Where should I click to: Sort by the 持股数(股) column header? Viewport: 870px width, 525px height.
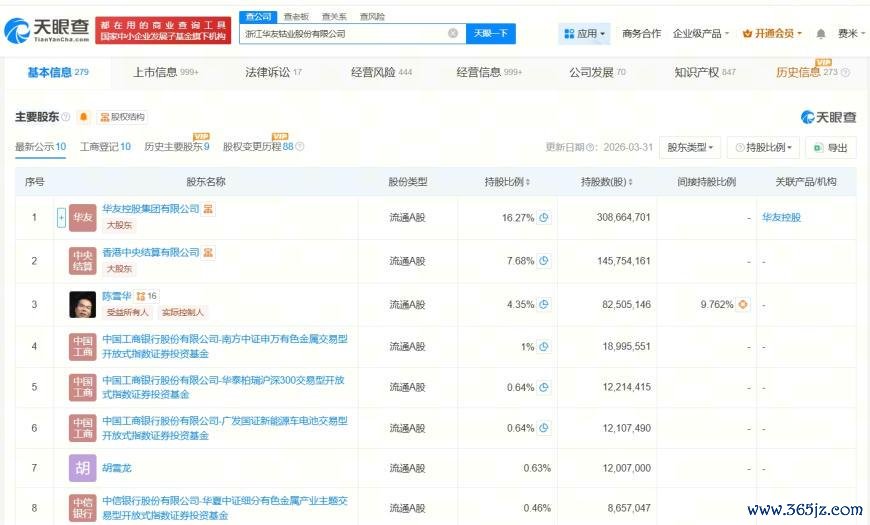coord(606,181)
